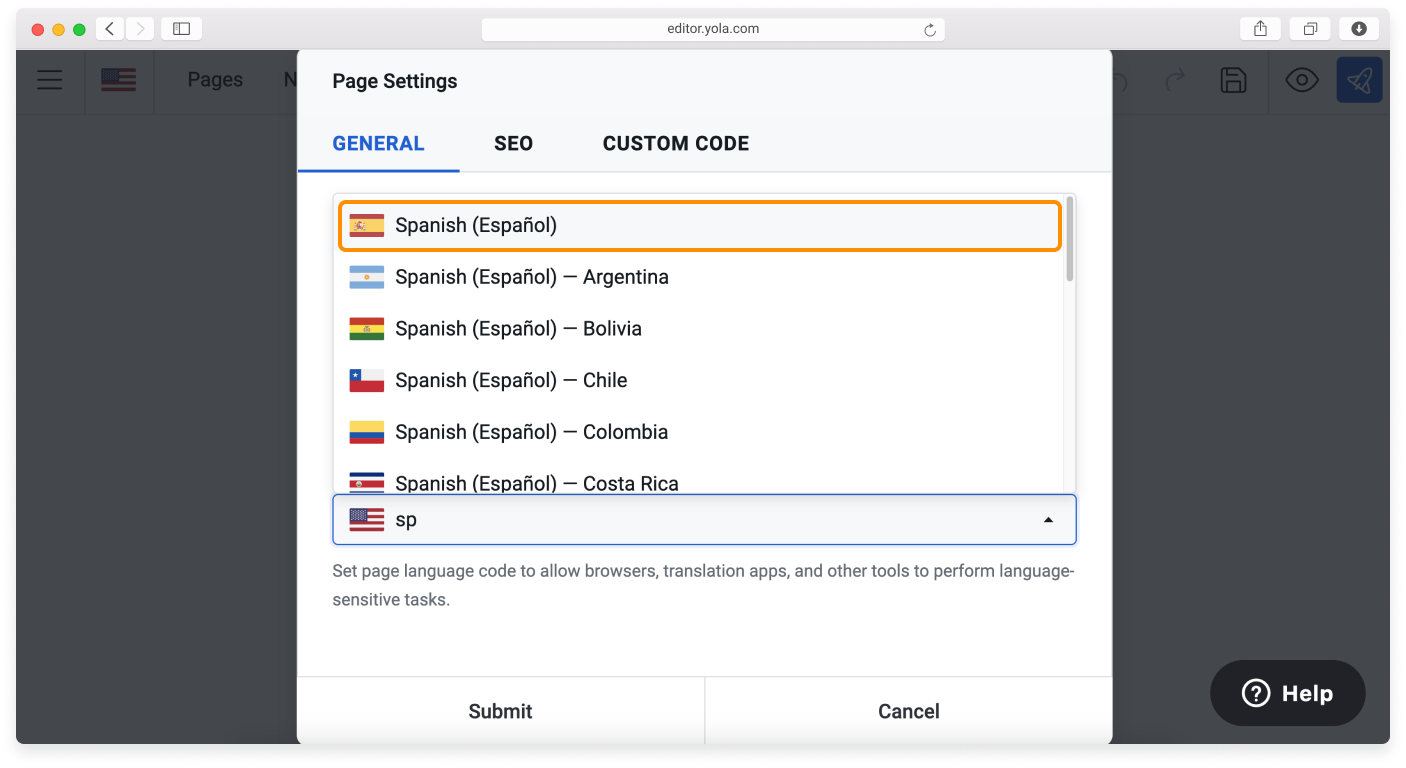Open the main hamburger menu

coord(49,80)
